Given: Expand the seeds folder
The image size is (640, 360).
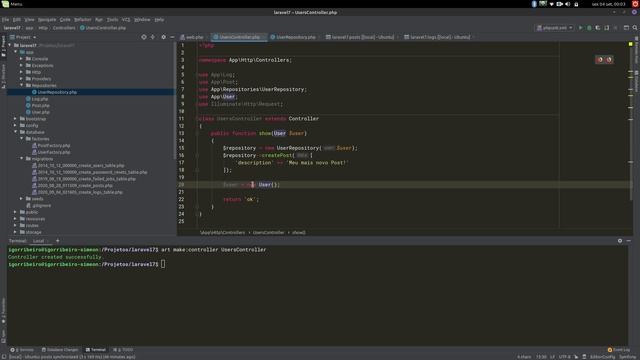Looking at the screenshot, I should click(21, 199).
